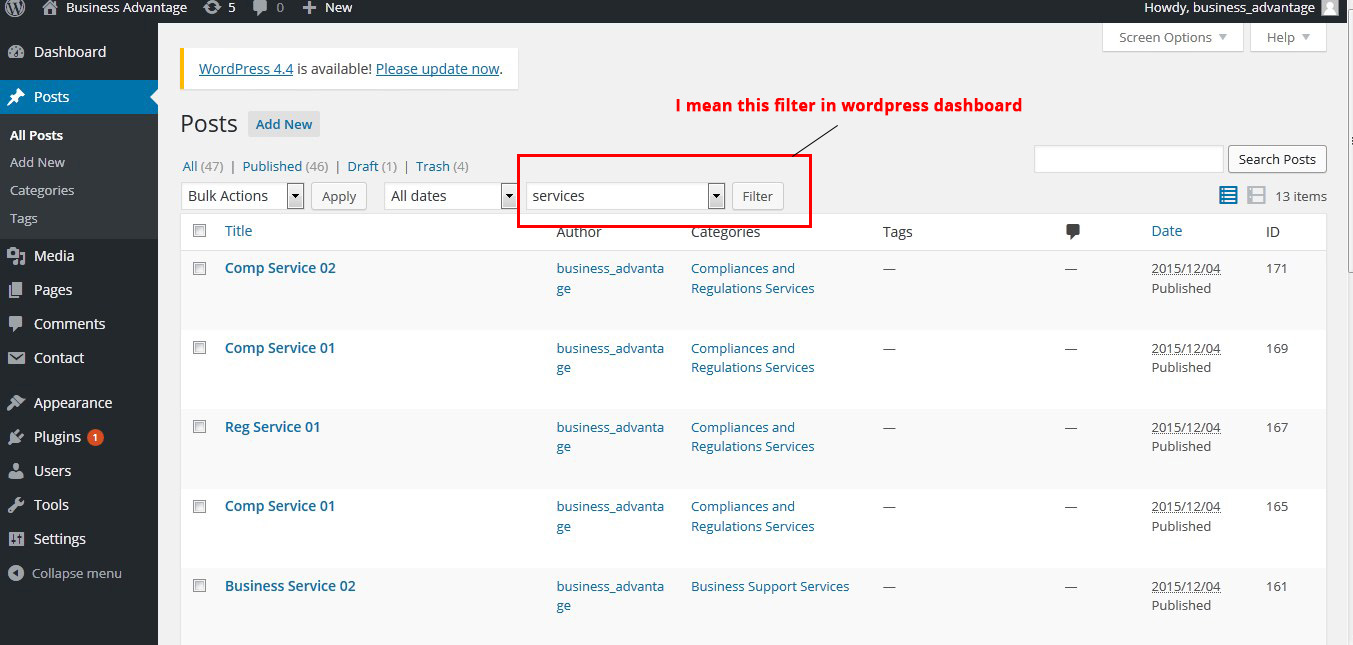The height and width of the screenshot is (645, 1353).
Task: Switch to excerpt view icon
Action: (1256, 196)
